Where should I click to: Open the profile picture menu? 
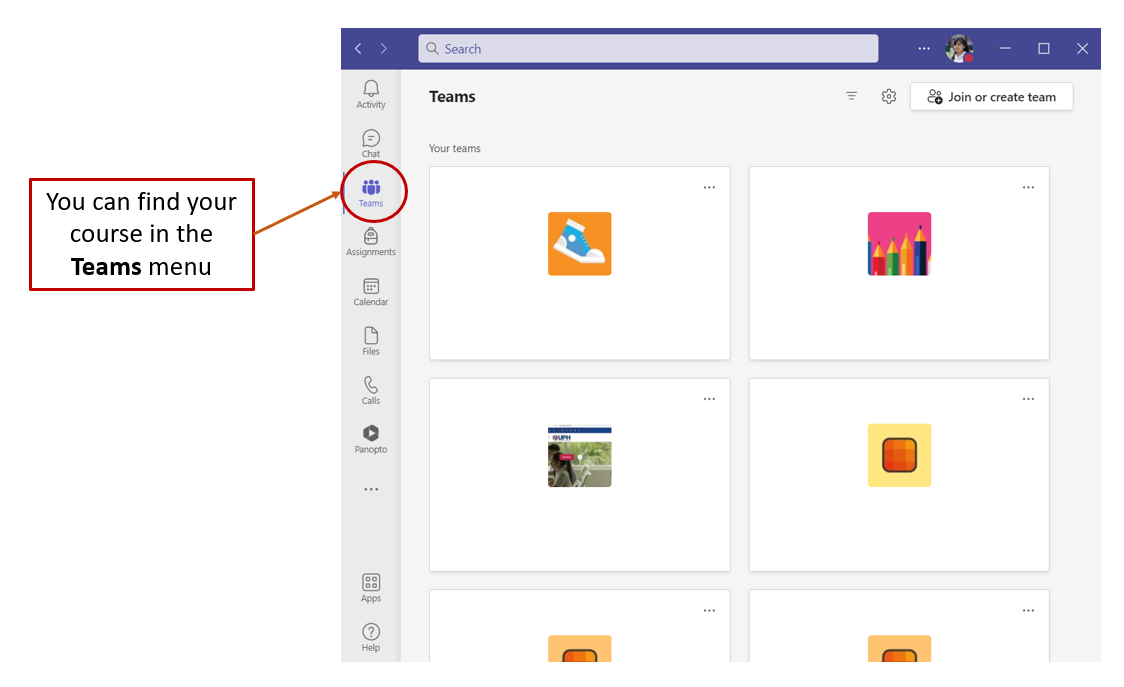point(959,49)
